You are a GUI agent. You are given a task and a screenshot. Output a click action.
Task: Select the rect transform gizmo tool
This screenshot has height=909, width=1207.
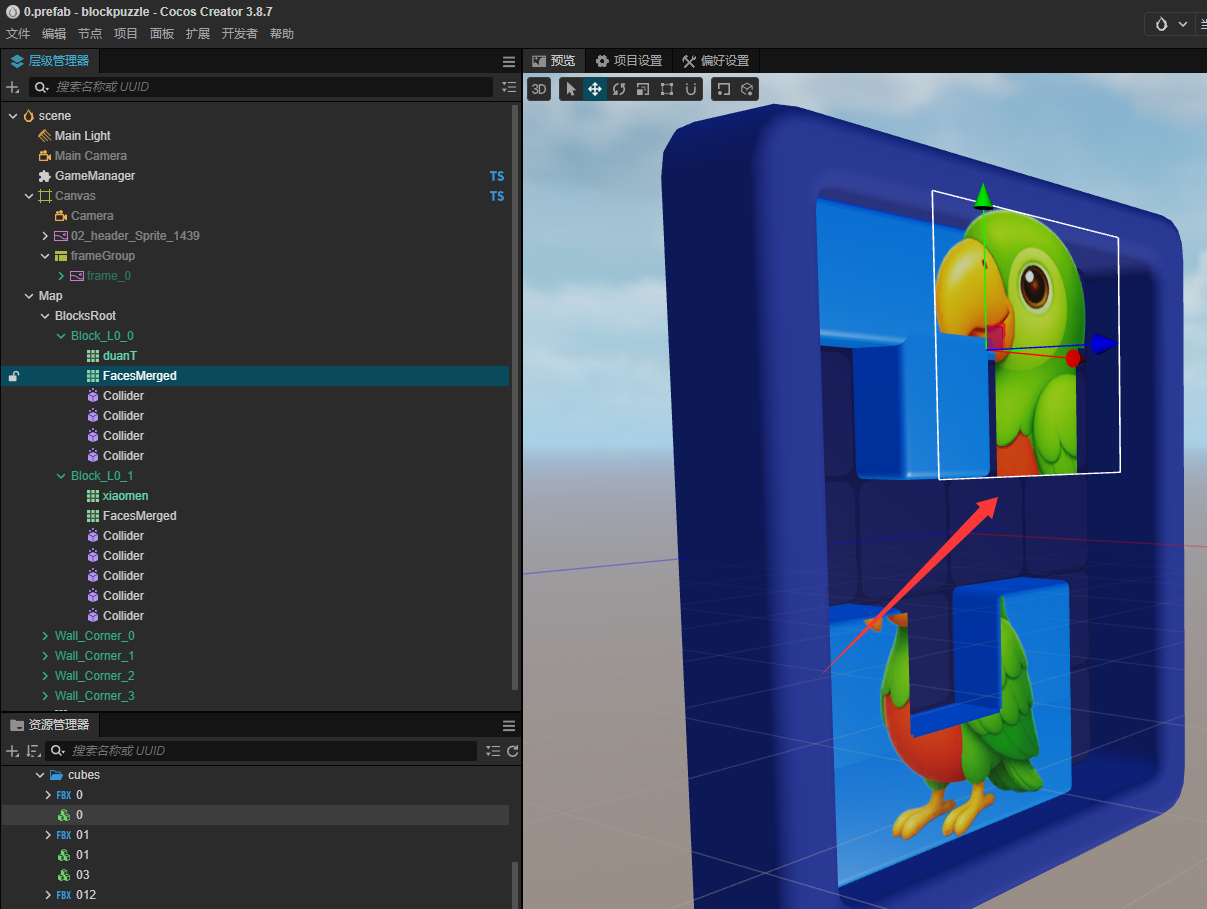coord(667,89)
